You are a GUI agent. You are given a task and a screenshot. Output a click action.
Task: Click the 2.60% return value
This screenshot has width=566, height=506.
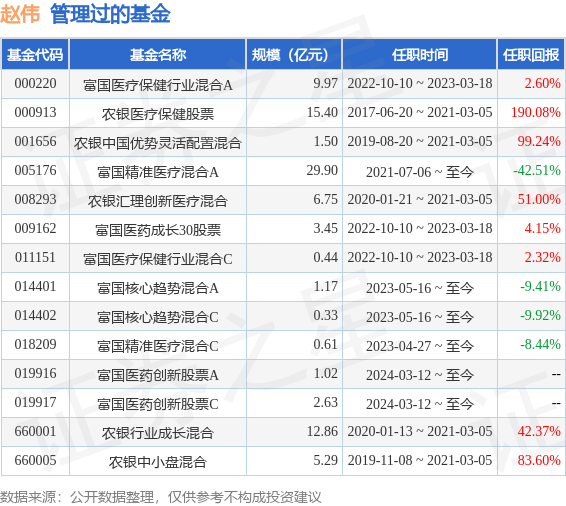542,83
